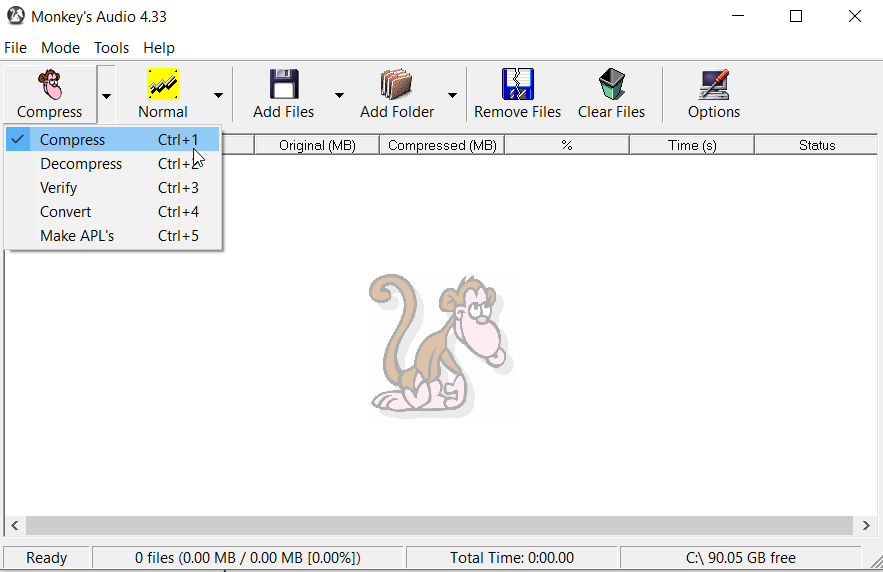Click the Normal compression level icon
Image resolution: width=883 pixels, height=572 pixels.
(x=163, y=84)
